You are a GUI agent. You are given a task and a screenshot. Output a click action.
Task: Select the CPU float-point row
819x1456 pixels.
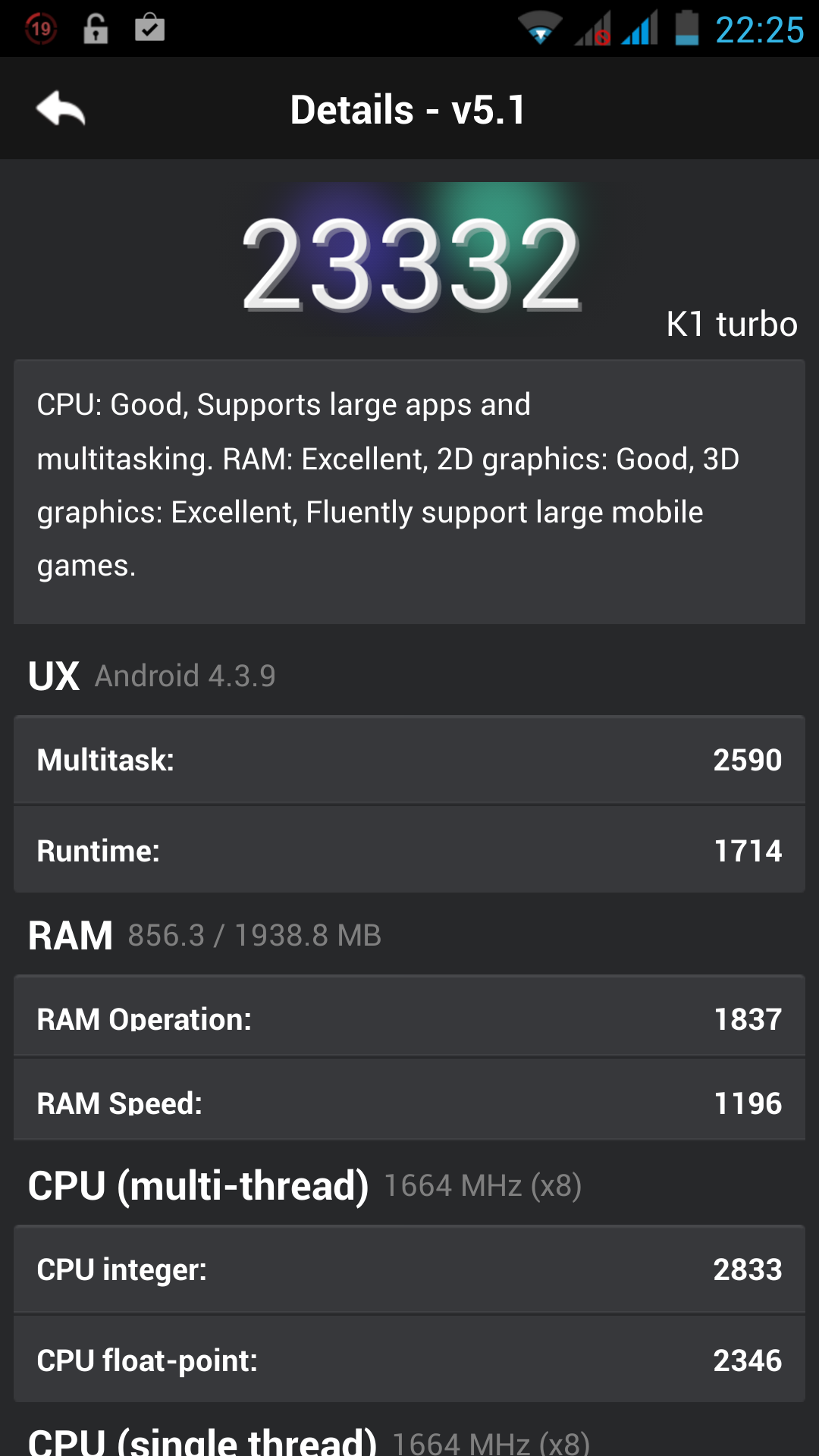409,1360
